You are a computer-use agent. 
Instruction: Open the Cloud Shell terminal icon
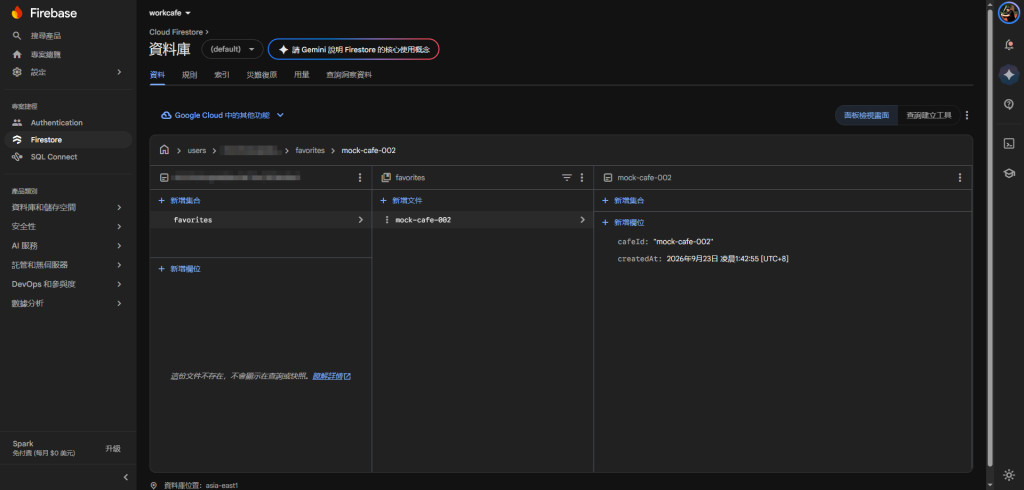(1008, 144)
